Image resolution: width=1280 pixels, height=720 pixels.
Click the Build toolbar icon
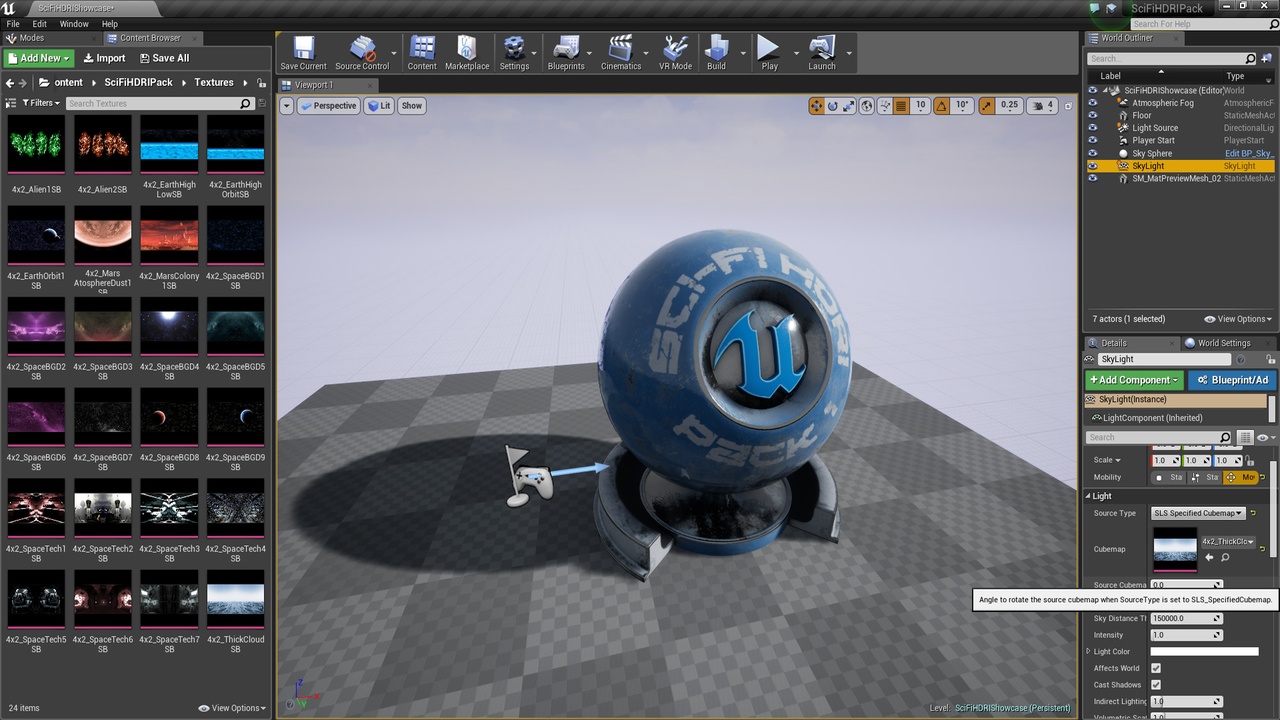coord(716,53)
